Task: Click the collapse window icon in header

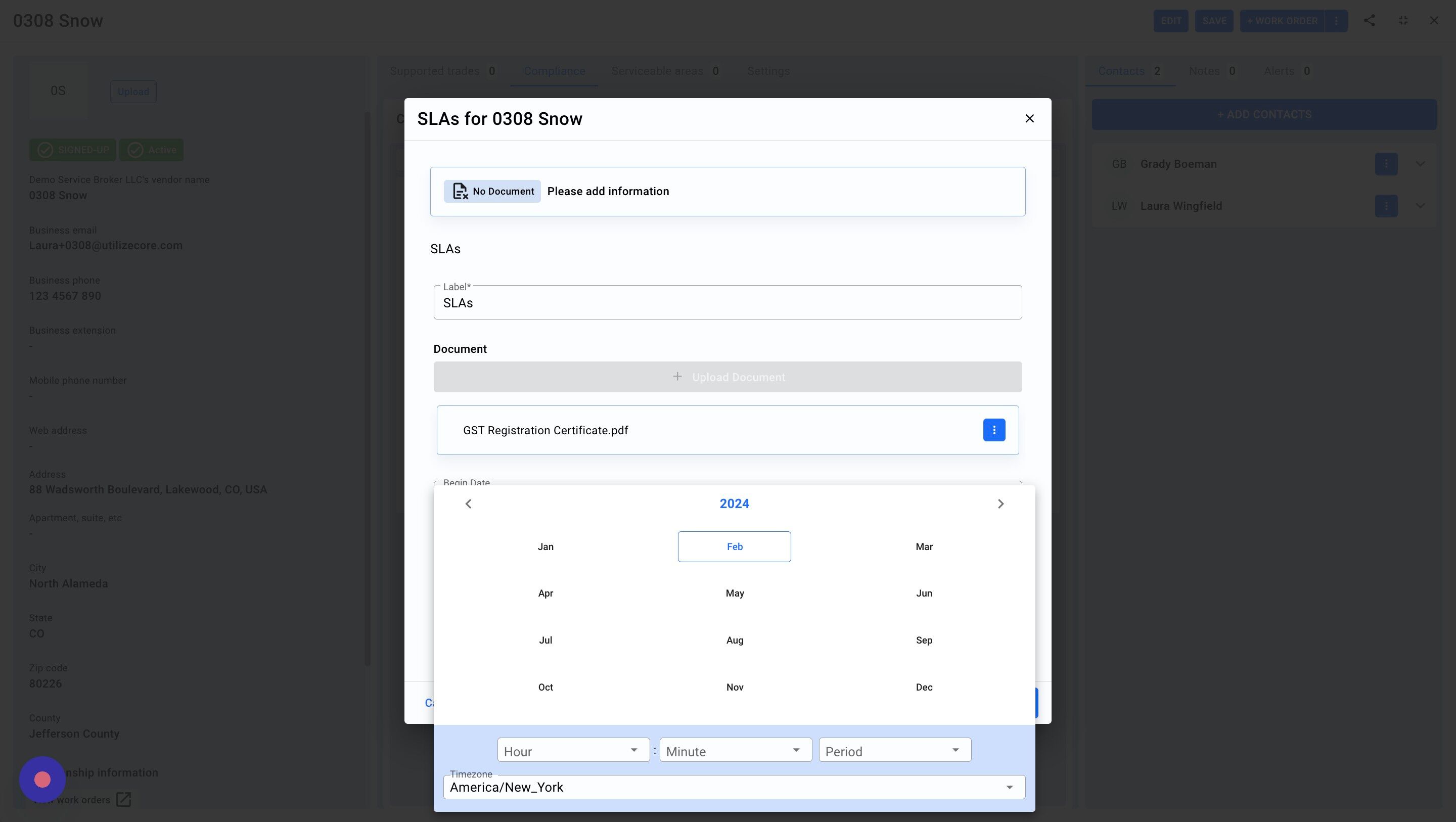Action: coord(1403,21)
